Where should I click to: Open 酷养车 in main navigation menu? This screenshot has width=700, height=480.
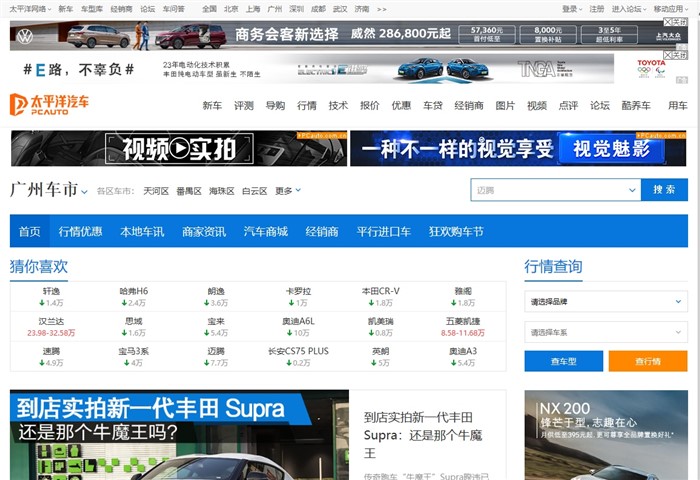tap(636, 105)
